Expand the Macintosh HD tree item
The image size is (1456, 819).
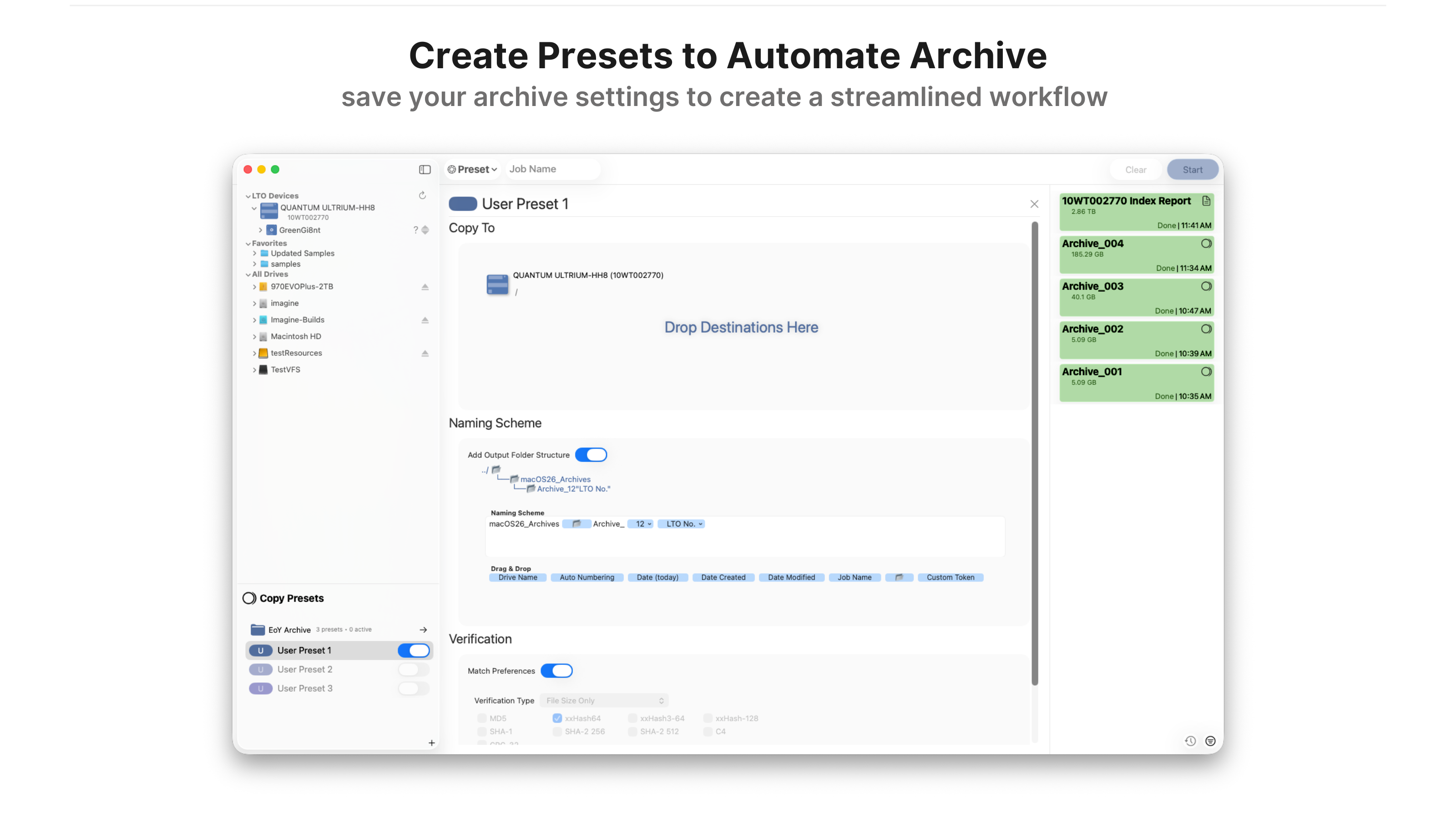click(254, 337)
